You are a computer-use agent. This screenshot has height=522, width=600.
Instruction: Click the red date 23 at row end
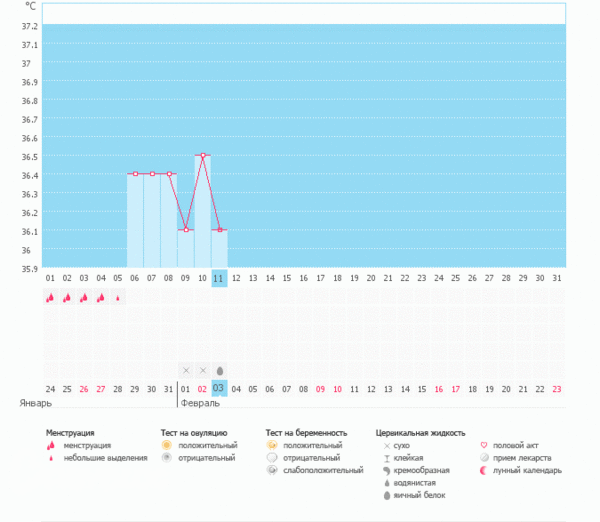[556, 389]
